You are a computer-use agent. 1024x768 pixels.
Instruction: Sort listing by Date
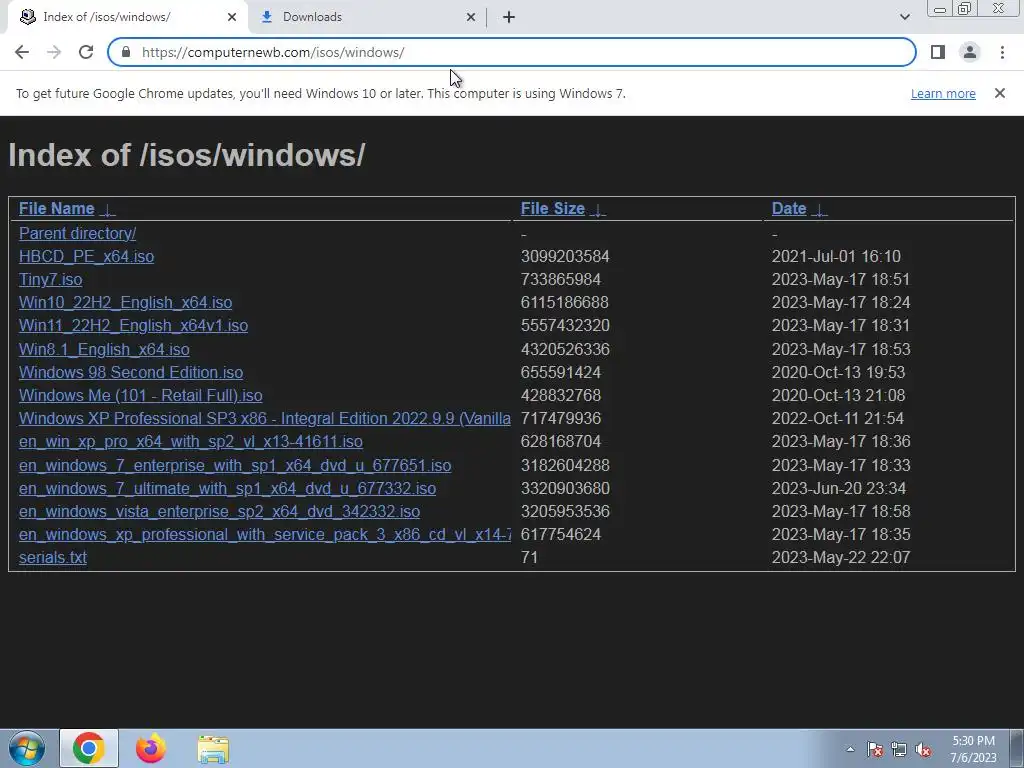[x=789, y=208]
